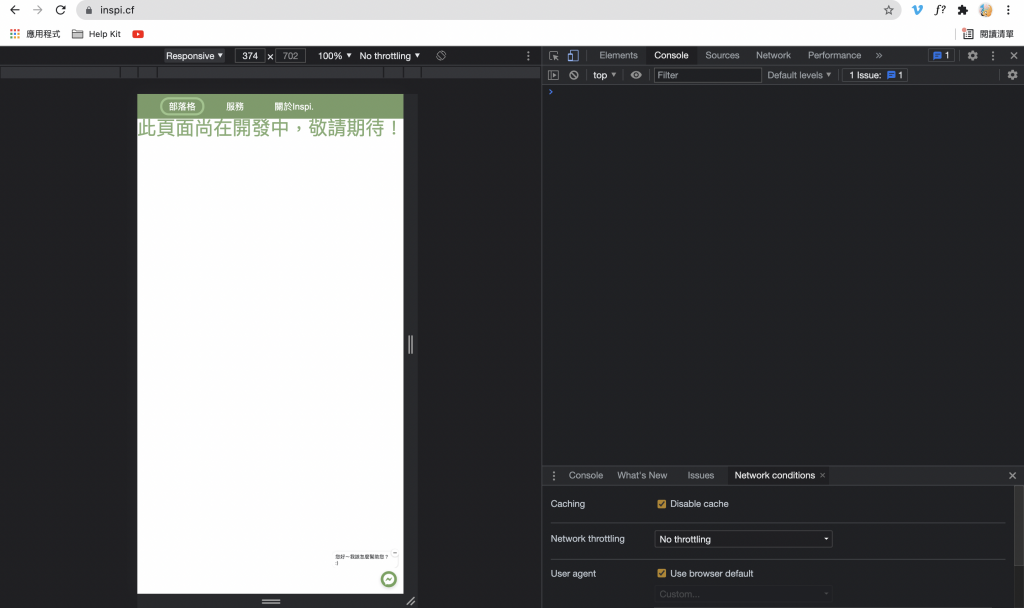The width and height of the screenshot is (1024, 608).
Task: Open device toolbar No throttling dropdown
Action: 389,56
